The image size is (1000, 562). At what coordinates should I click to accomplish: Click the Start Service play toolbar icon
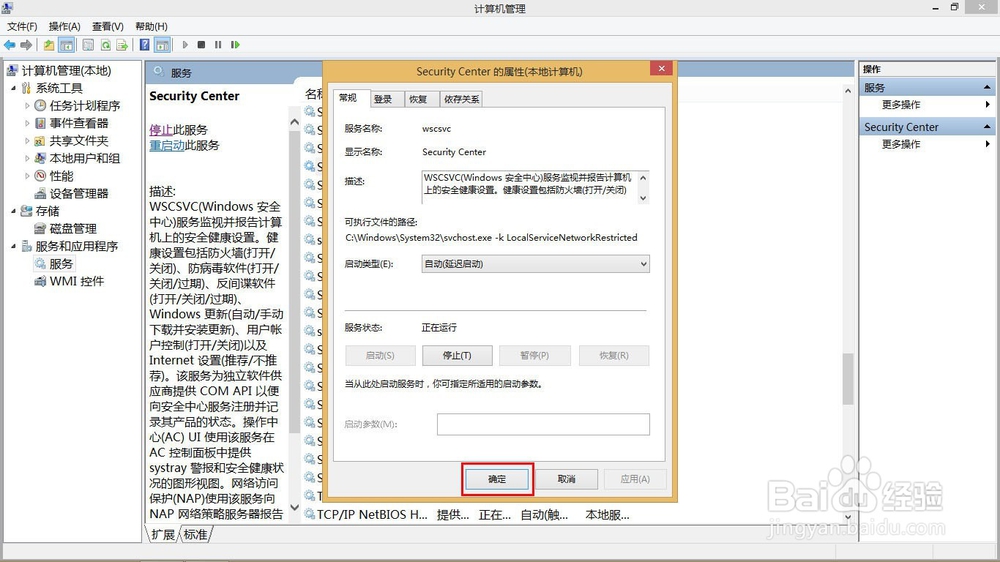pos(185,45)
